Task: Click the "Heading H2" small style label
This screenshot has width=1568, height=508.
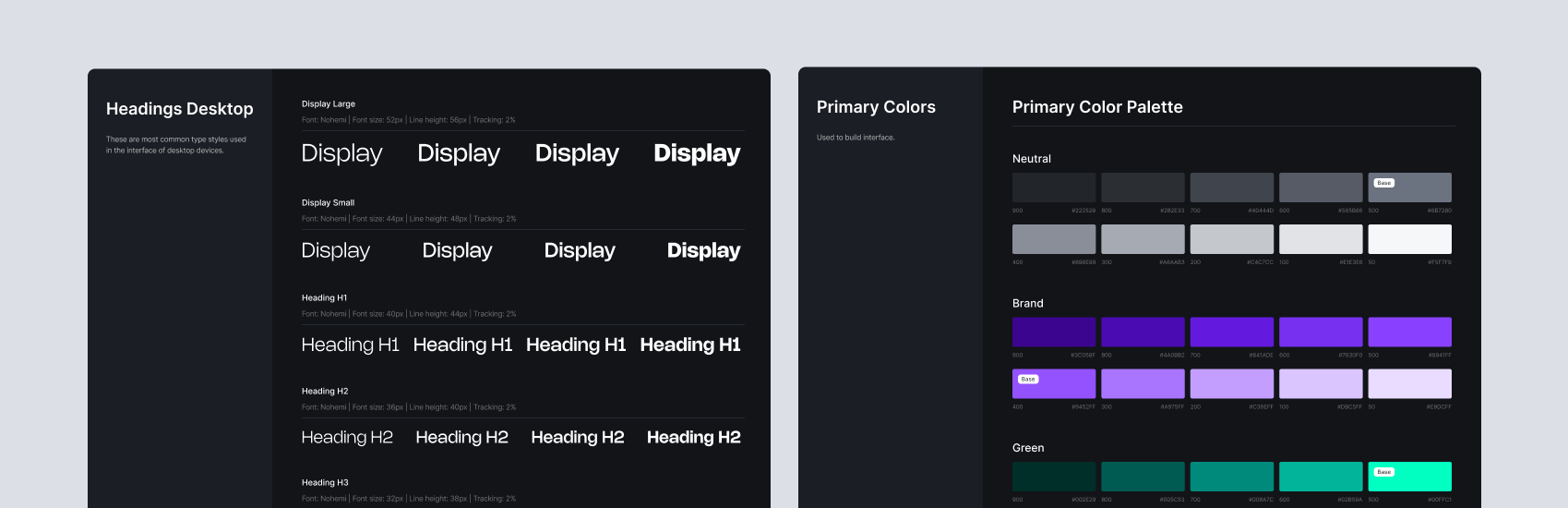Action: pos(325,392)
